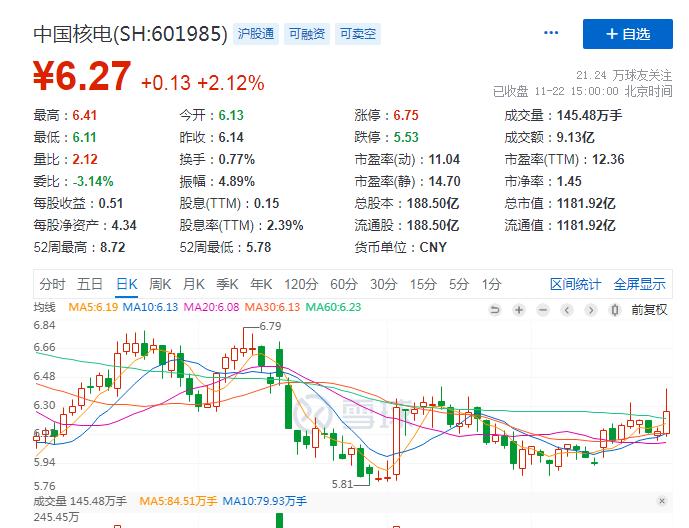Image resolution: width=689 pixels, height=528 pixels.
Task: Shift chart right with the right chevron icon
Action: (591, 310)
